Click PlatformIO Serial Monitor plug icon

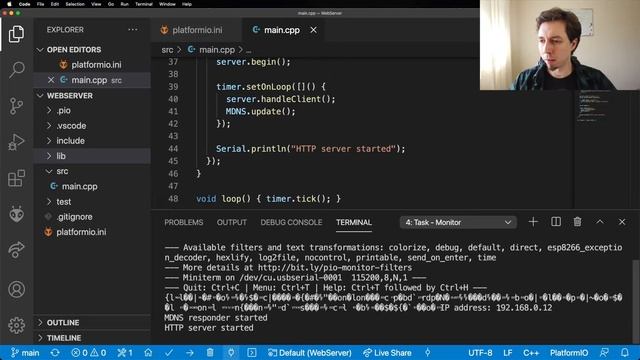[x=231, y=353]
